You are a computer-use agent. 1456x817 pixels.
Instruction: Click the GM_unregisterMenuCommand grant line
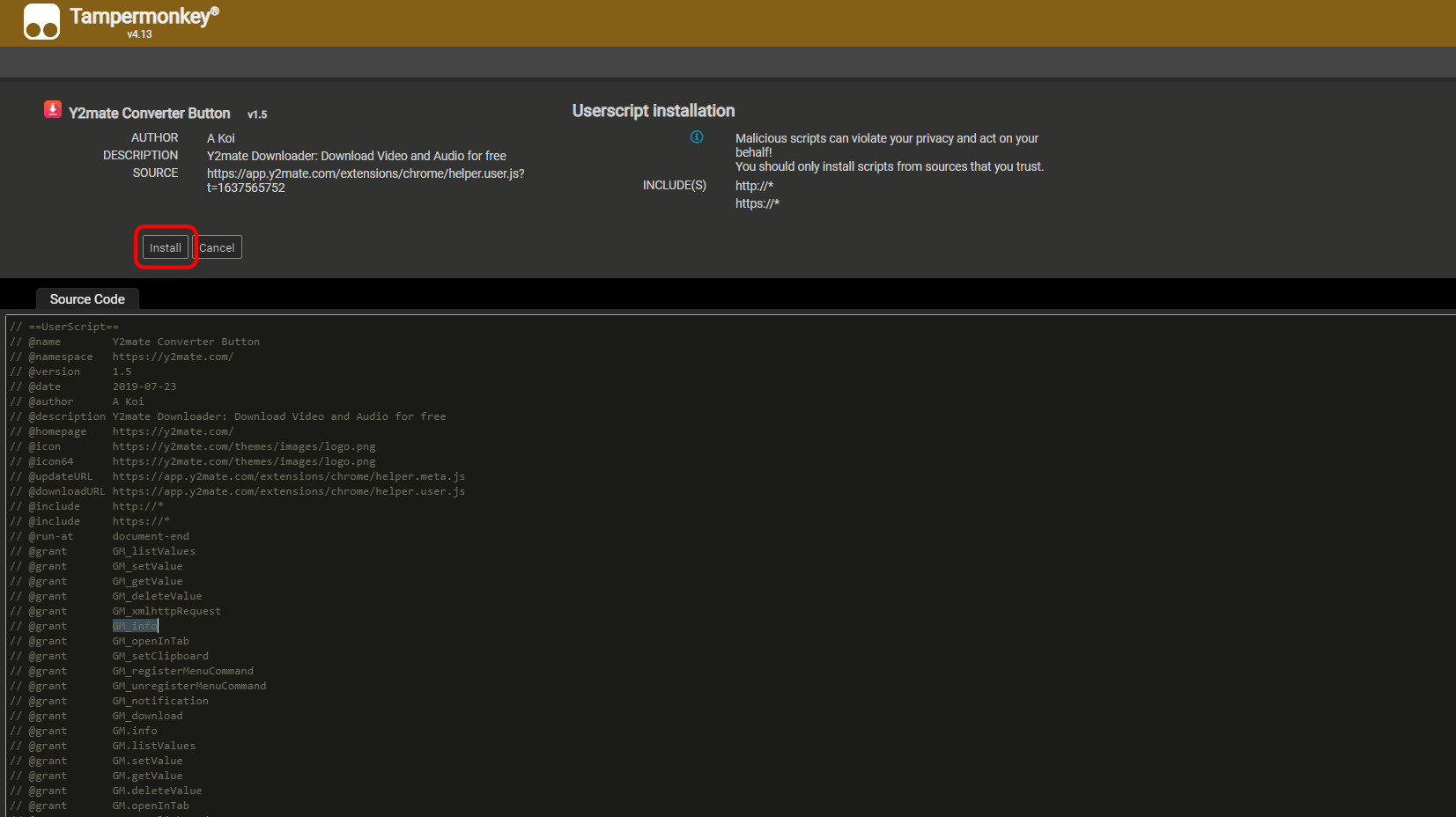pyautogui.click(x=138, y=686)
